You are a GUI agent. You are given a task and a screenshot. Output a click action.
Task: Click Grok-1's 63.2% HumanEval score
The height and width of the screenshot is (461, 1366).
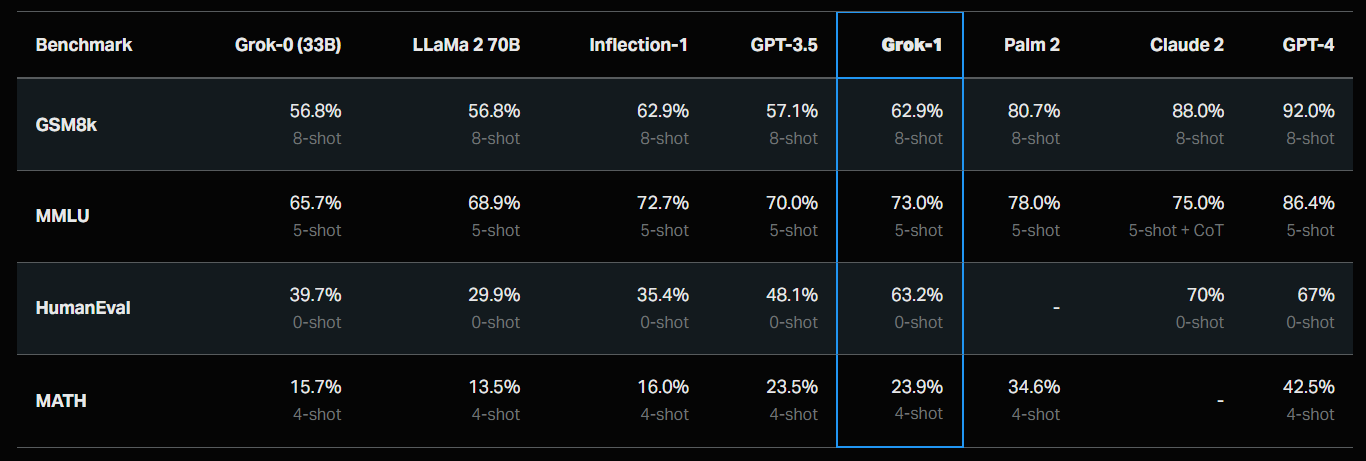917,295
